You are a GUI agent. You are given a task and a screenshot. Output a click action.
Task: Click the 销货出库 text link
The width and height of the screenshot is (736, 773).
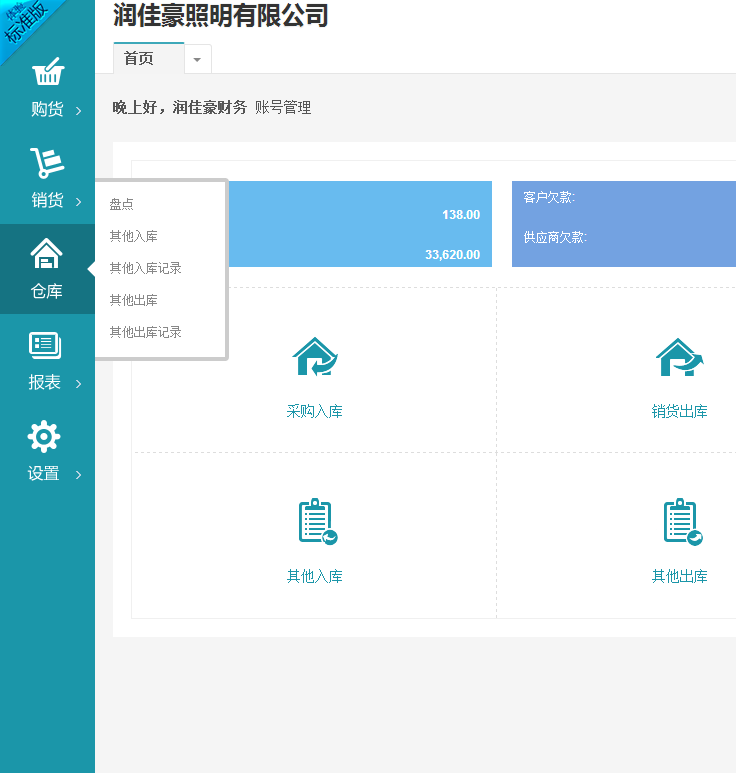tap(679, 411)
